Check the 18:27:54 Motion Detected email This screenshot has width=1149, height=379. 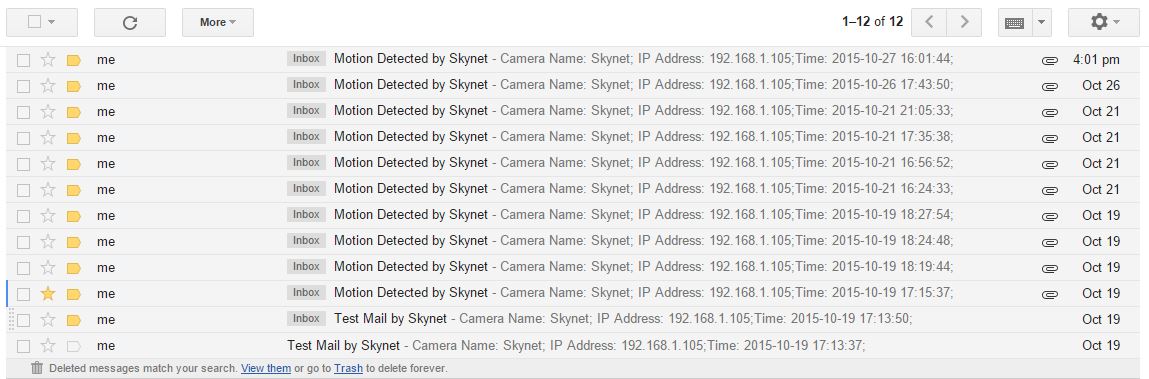coord(23,216)
